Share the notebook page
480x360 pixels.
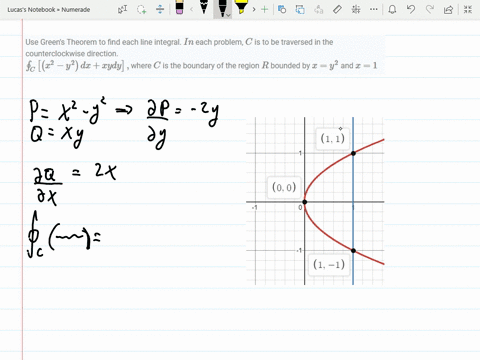[448, 9]
